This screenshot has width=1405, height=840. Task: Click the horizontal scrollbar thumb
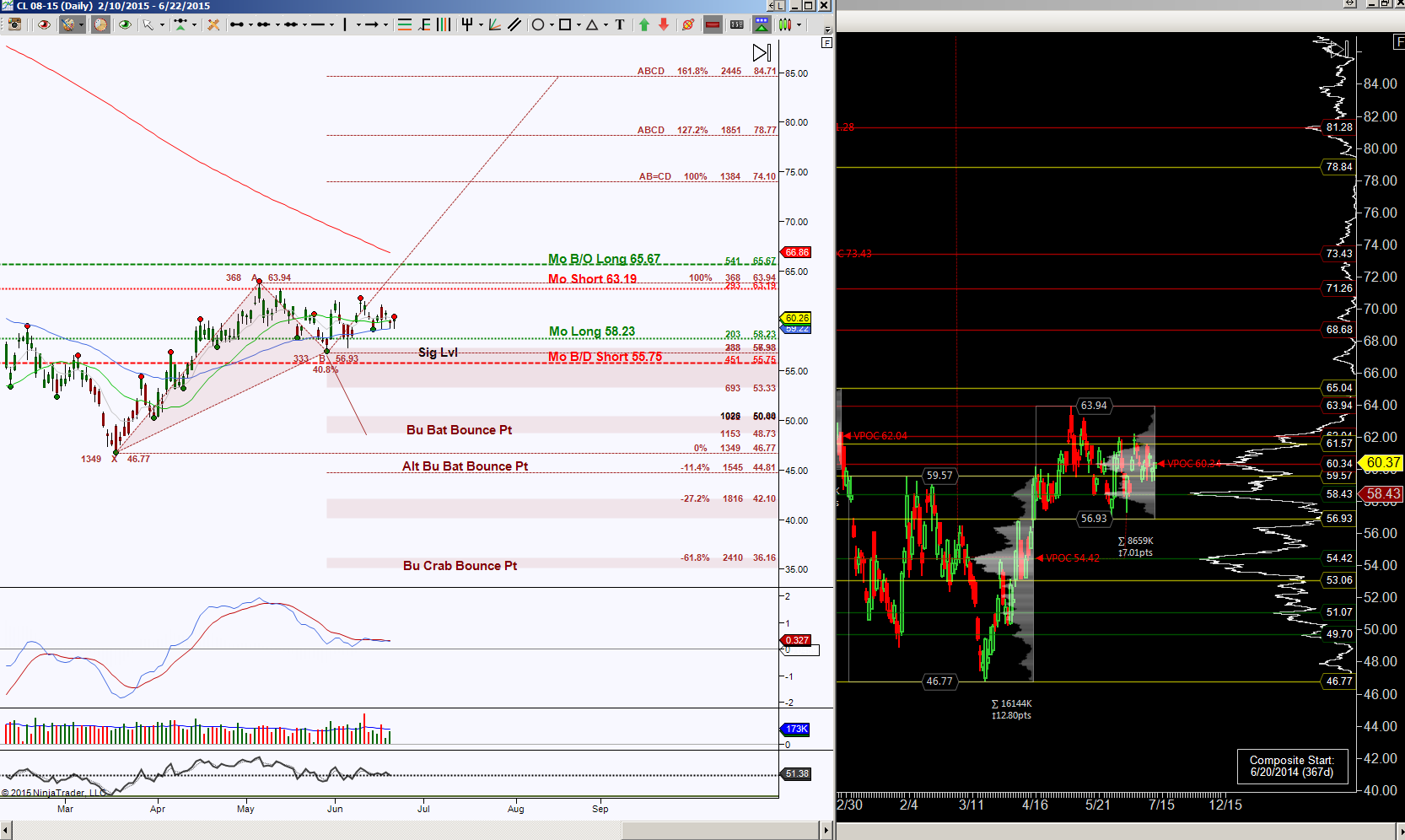(720, 830)
